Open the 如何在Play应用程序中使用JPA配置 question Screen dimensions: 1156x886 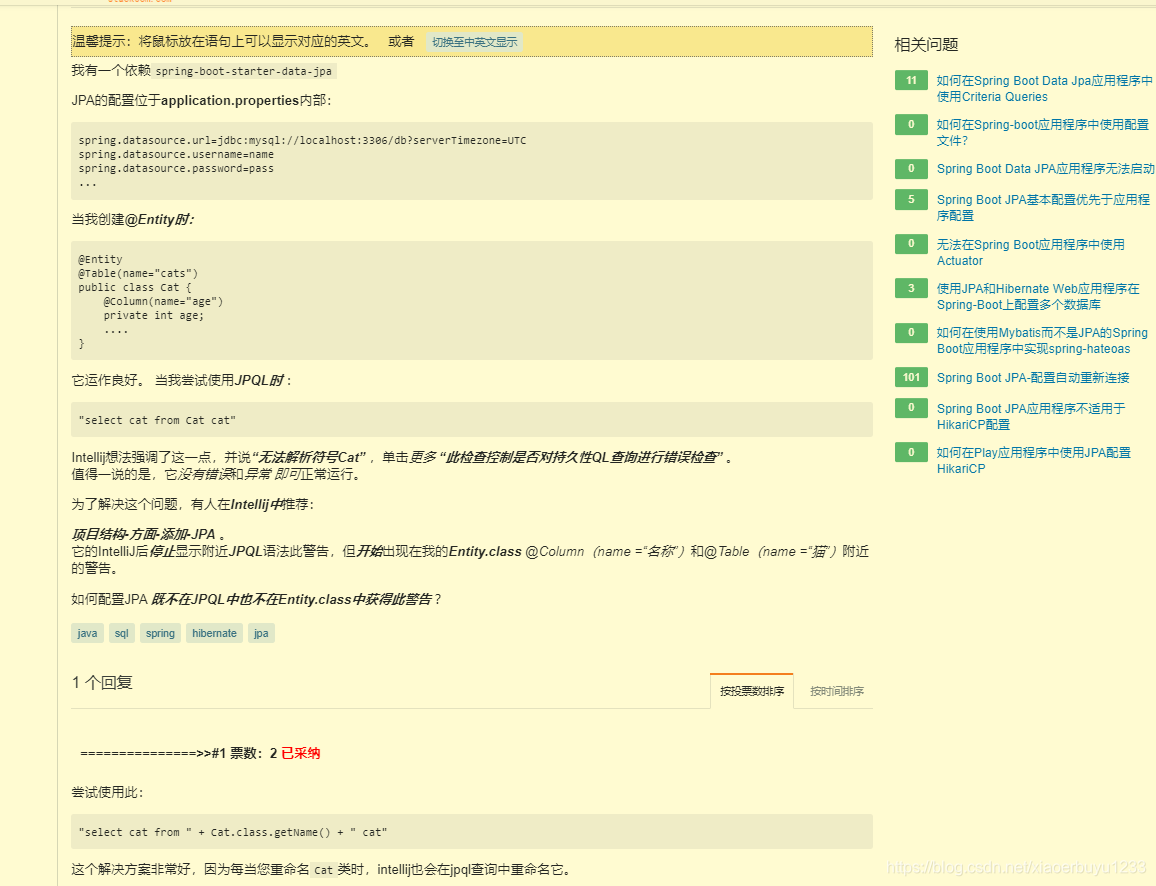tap(1034, 460)
